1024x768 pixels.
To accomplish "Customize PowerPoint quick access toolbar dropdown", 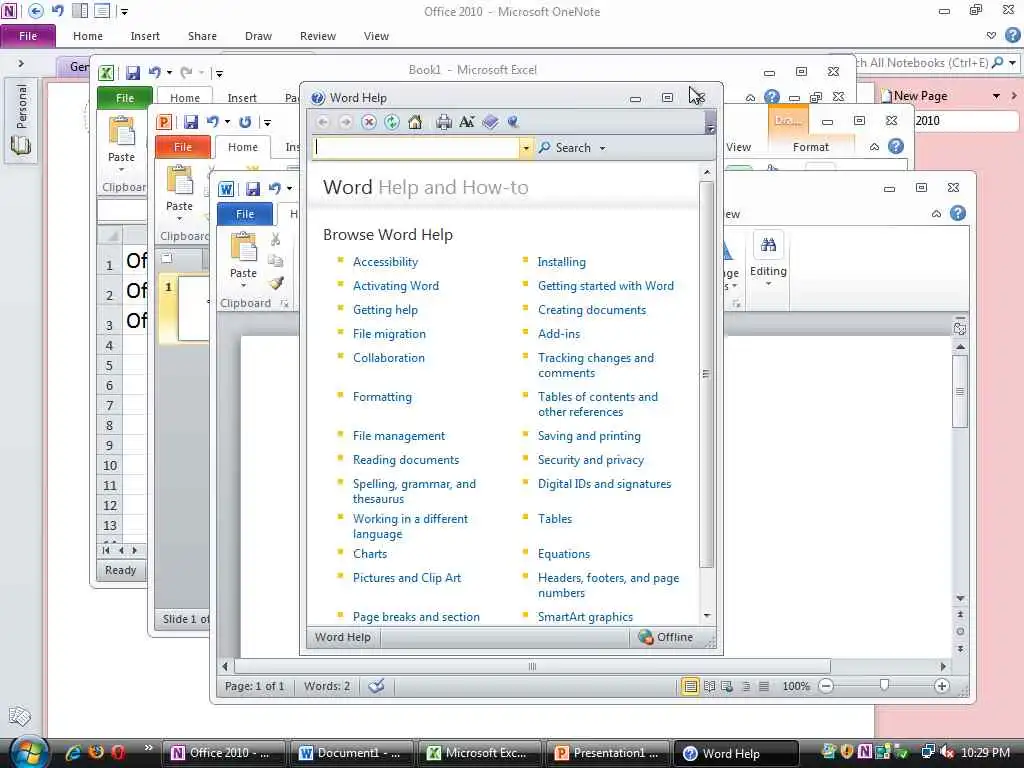I will (266, 122).
